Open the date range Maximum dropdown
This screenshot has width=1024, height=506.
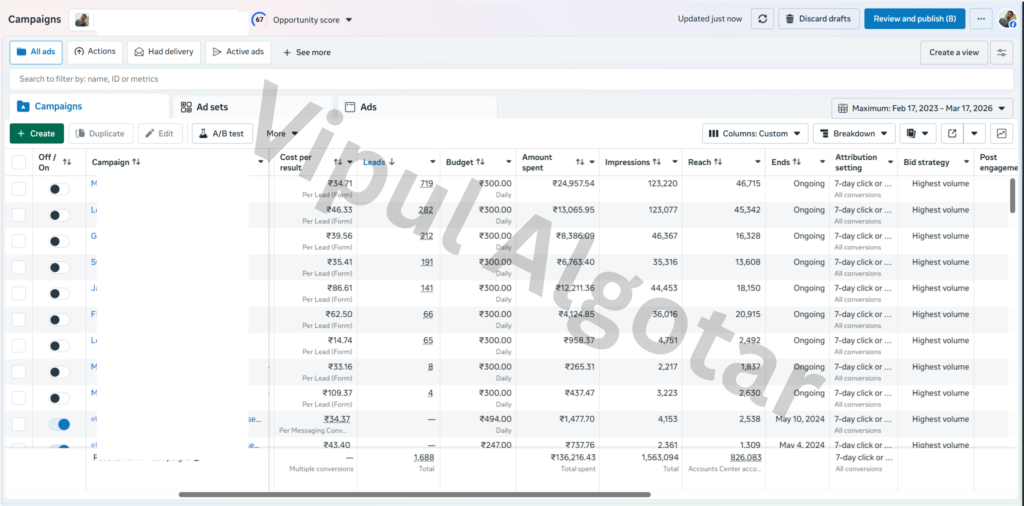[922, 108]
